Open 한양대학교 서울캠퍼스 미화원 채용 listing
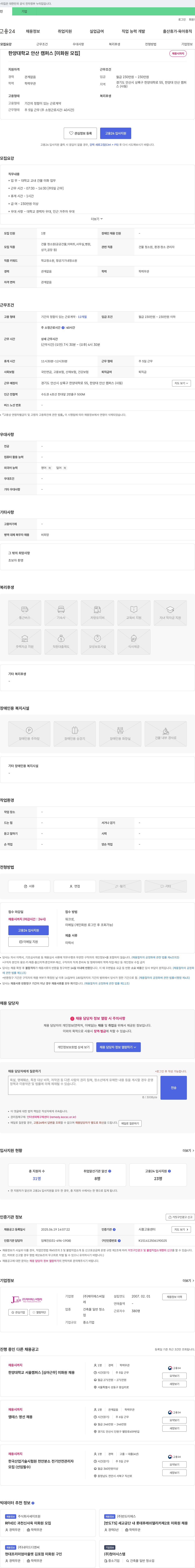 pos(41,1373)
